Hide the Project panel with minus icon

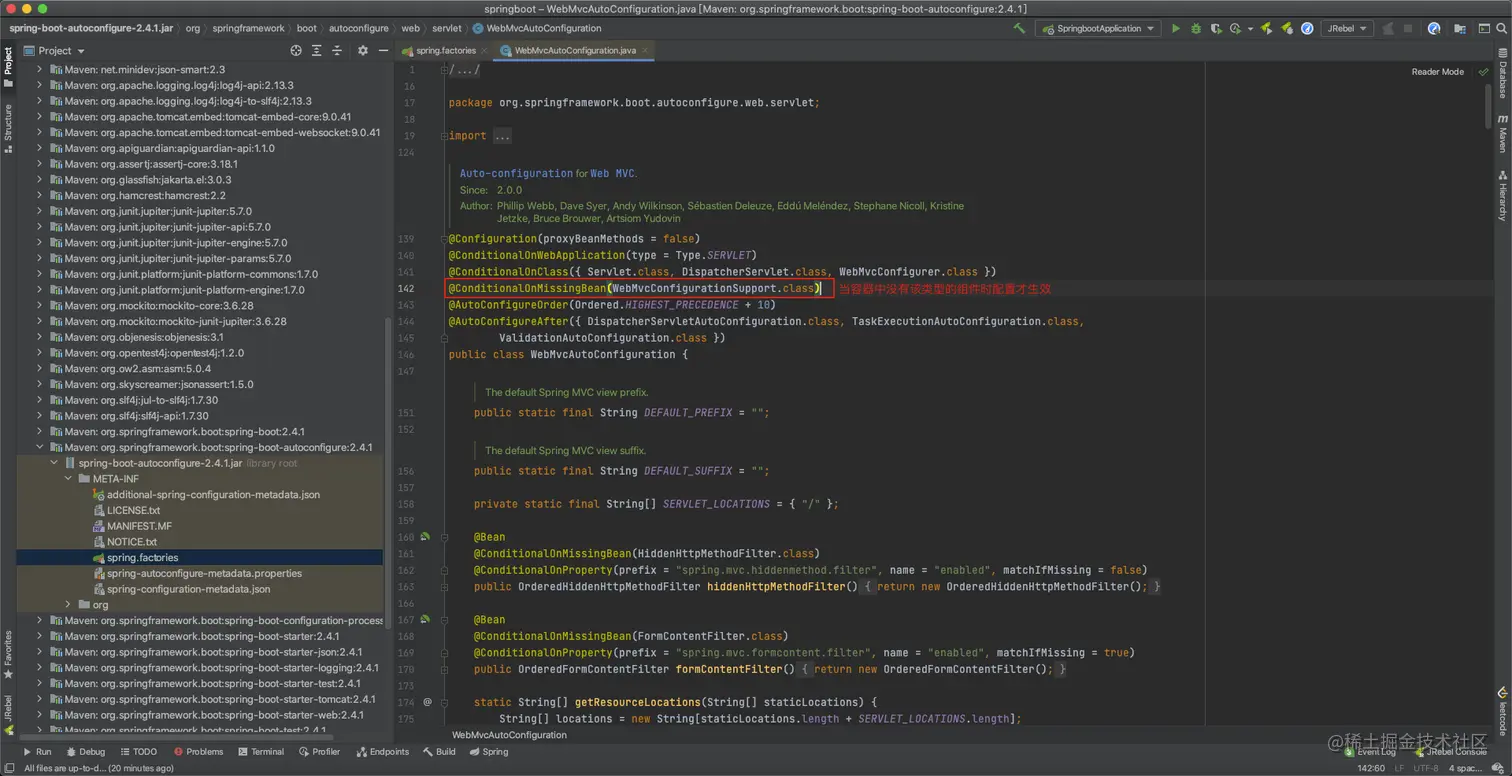(x=383, y=50)
